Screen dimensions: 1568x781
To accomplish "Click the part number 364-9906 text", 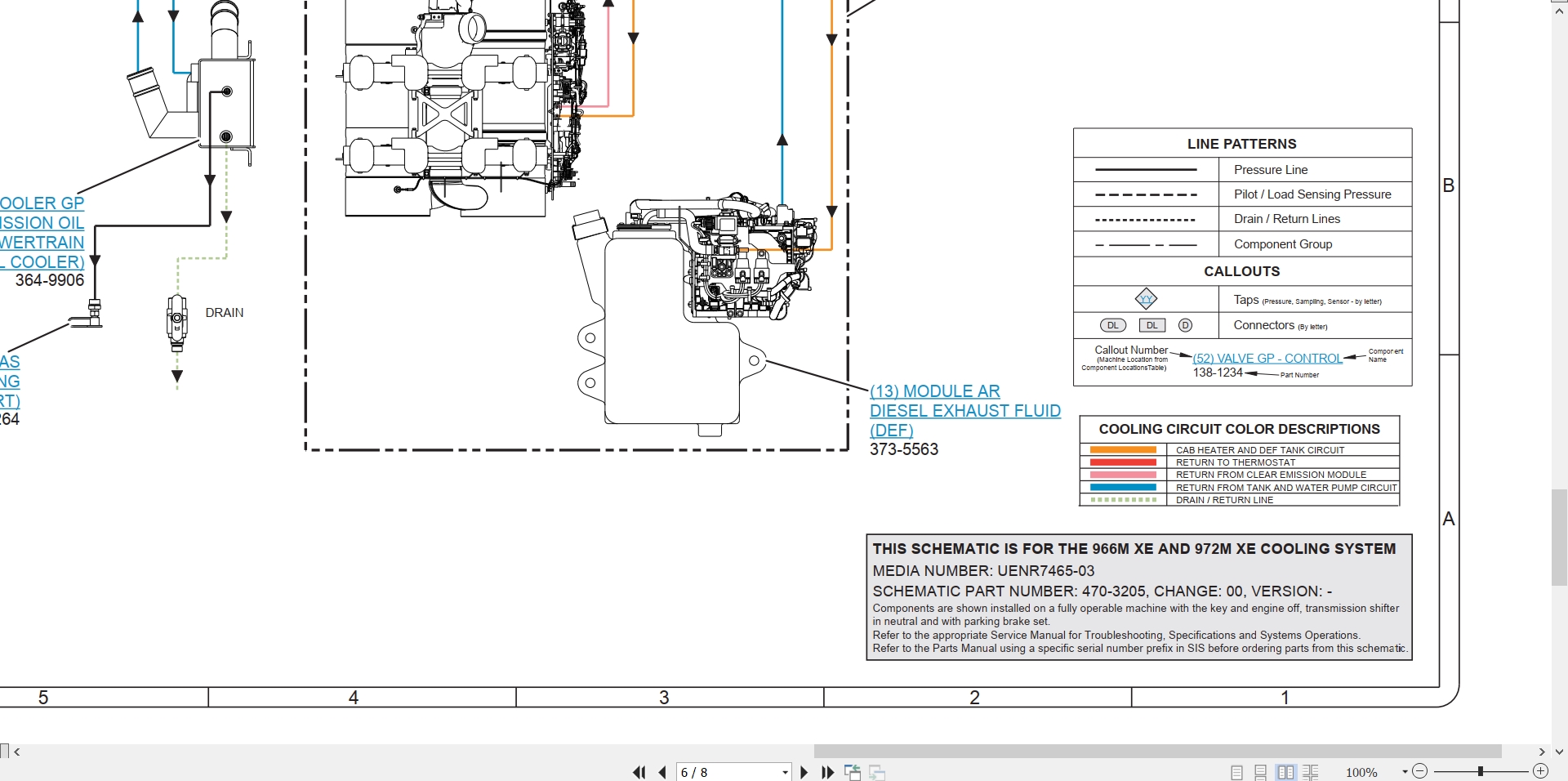I will tap(50, 280).
